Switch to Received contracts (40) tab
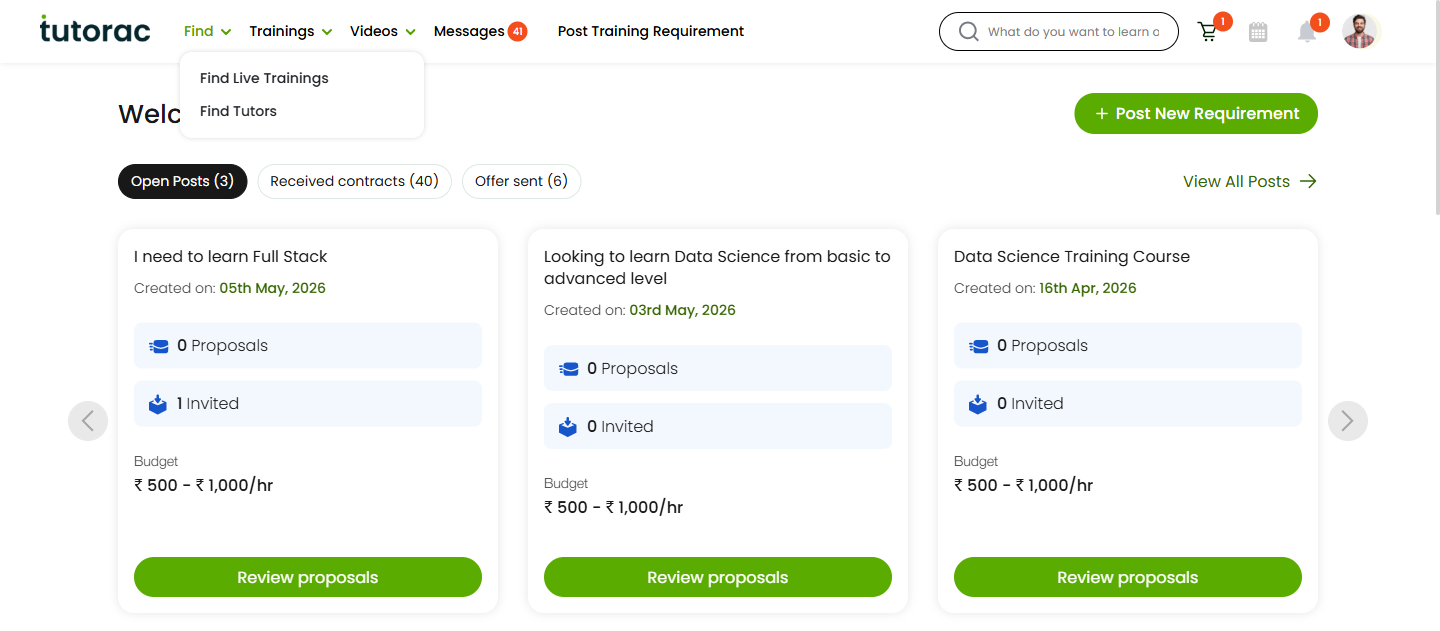The image size is (1440, 631). 355,181
